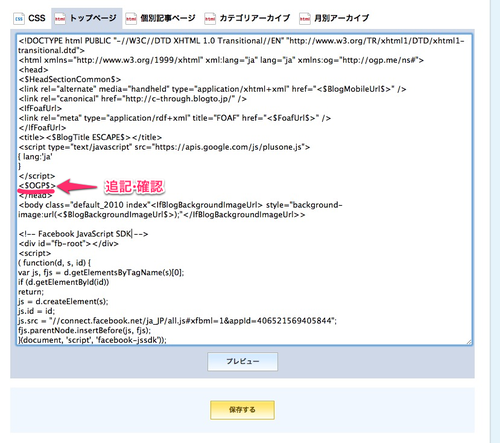This screenshot has height=443, width=500.
Task: Click the return; line
Action: coord(31,292)
